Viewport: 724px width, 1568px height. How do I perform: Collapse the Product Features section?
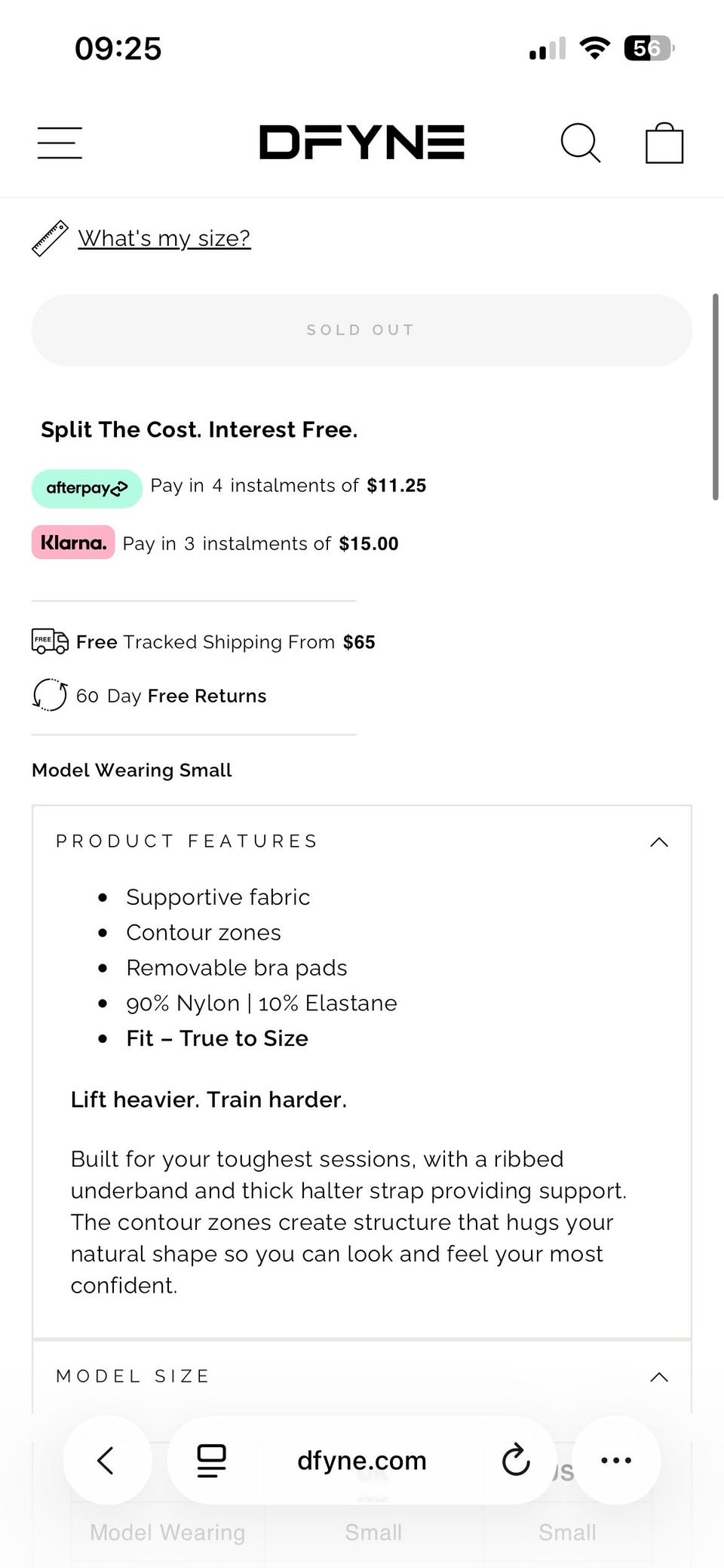pos(659,841)
